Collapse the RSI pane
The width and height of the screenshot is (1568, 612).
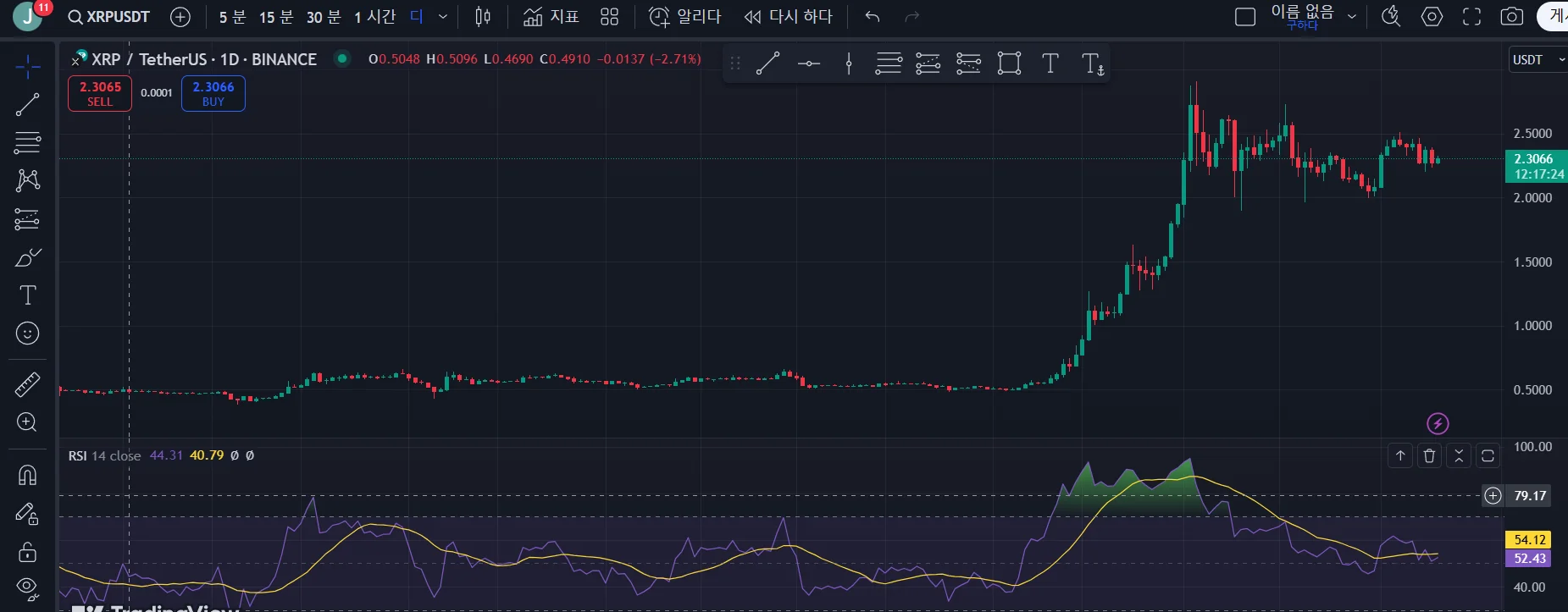pyautogui.click(x=1459, y=456)
